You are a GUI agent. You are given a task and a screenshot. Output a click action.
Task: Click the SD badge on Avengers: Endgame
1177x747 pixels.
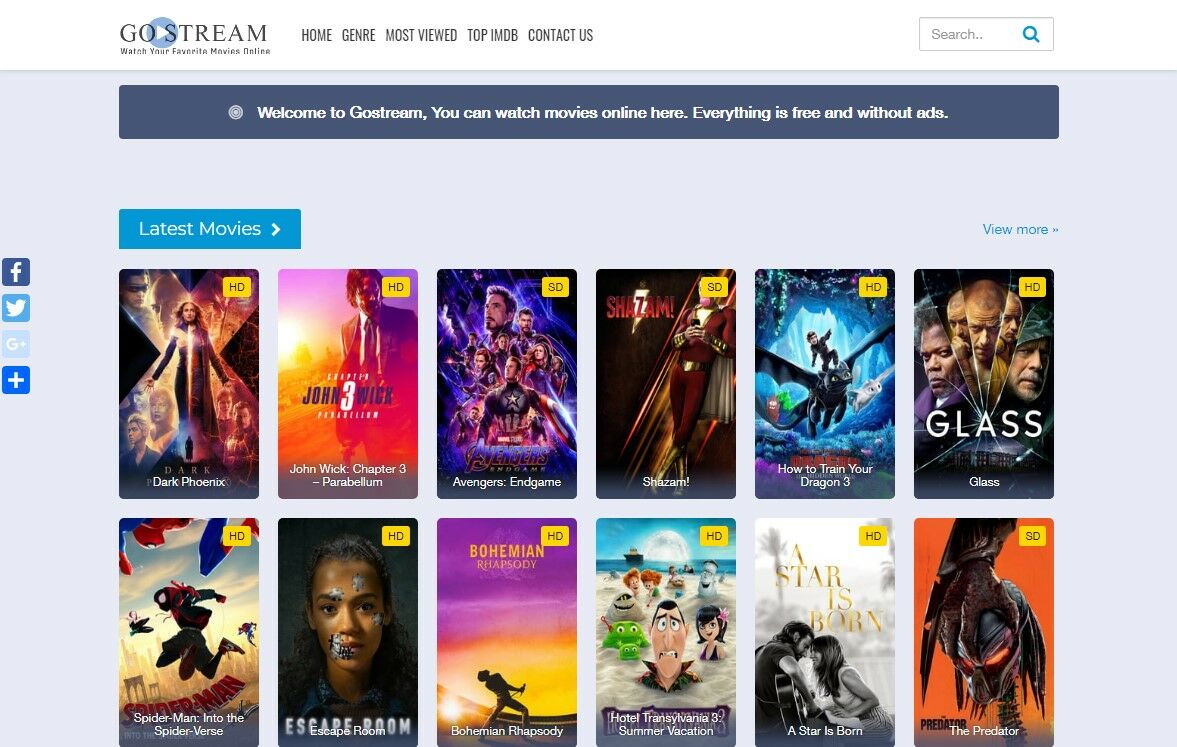point(555,287)
